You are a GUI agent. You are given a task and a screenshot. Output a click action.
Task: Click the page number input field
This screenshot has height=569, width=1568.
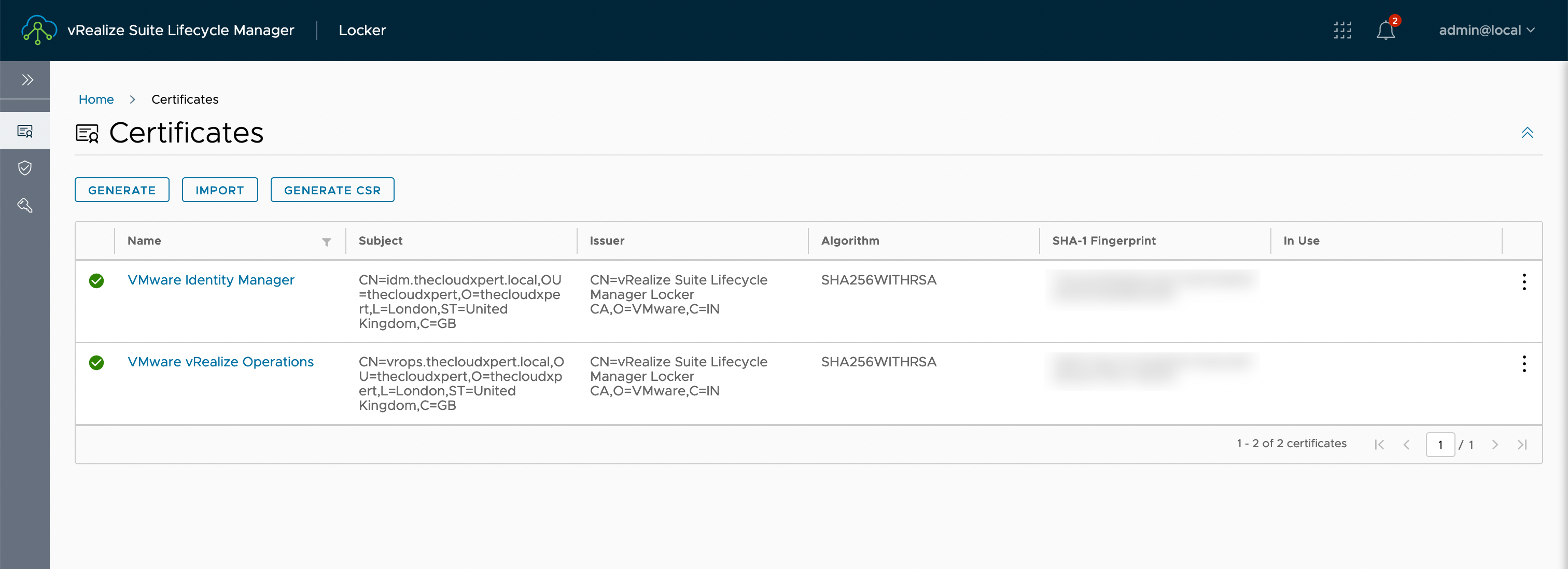click(1439, 444)
